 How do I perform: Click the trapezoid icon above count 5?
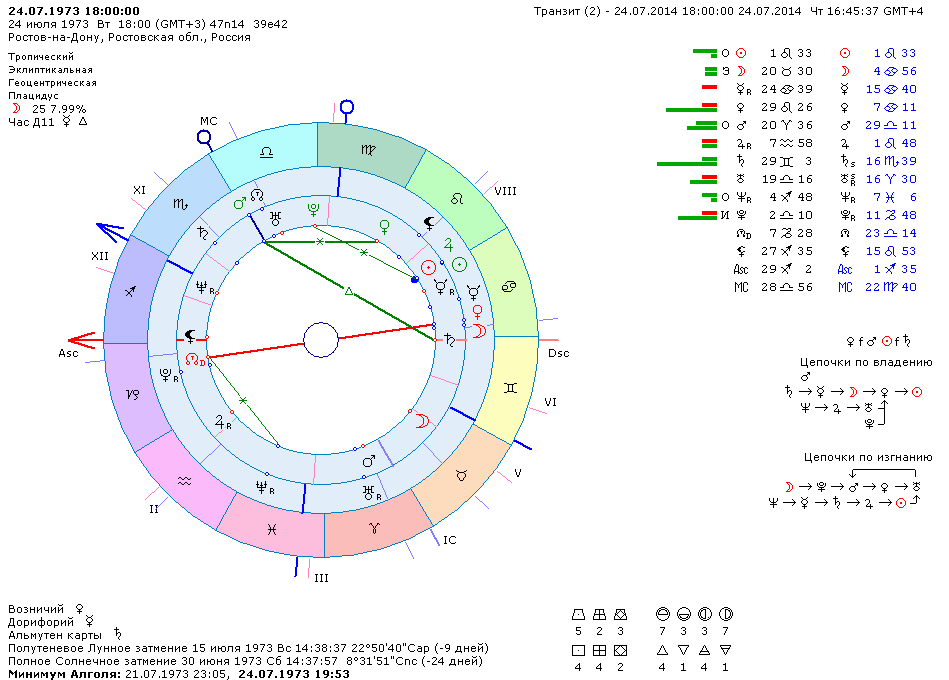click(578, 613)
